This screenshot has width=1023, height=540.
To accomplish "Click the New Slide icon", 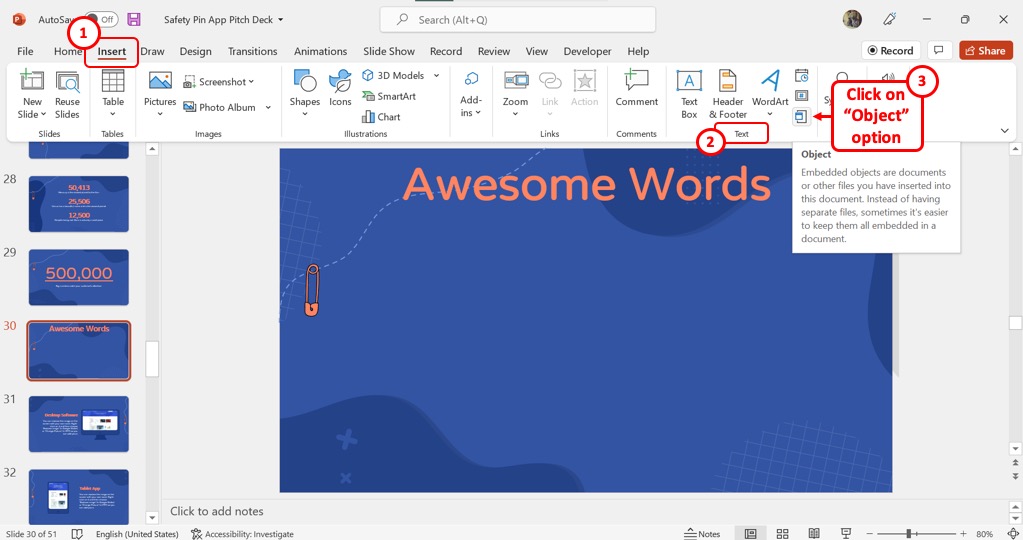I will [31, 80].
